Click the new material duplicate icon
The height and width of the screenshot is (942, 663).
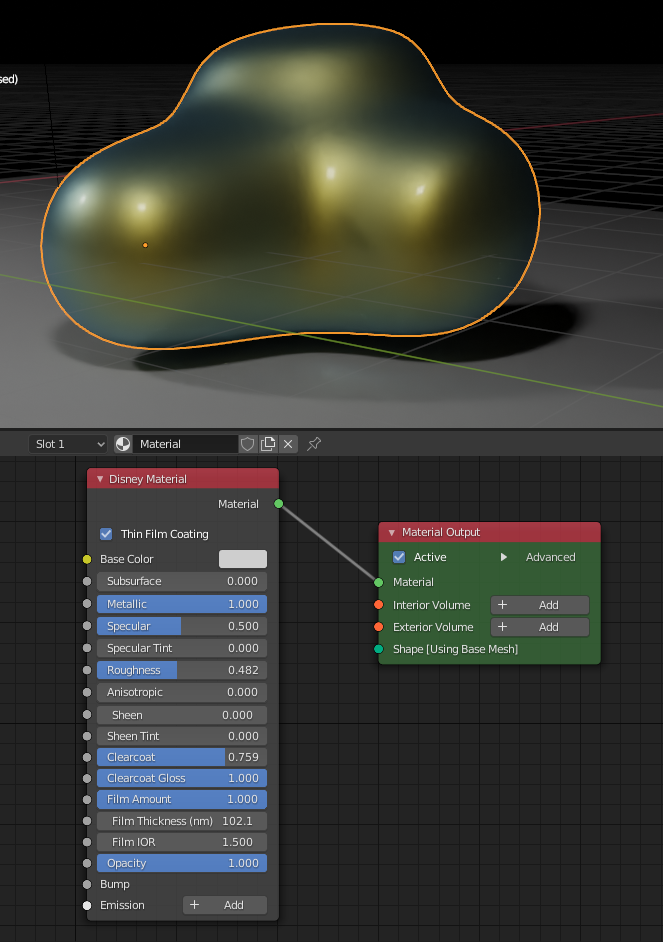268,444
